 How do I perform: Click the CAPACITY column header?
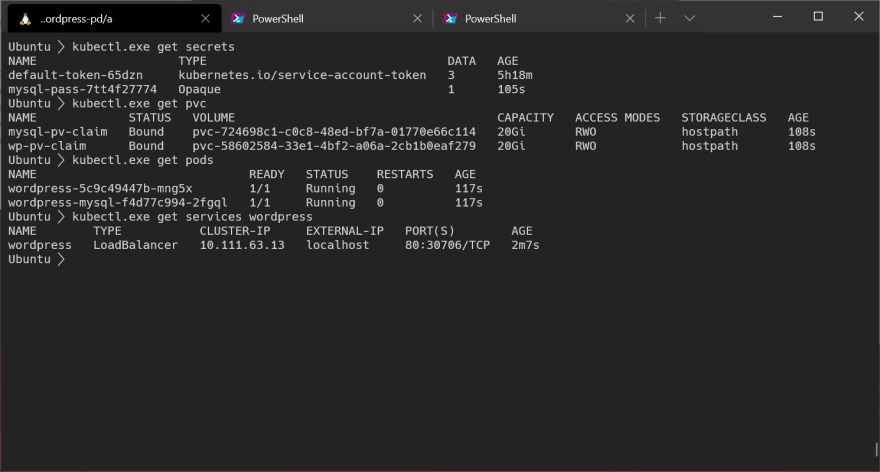click(525, 118)
